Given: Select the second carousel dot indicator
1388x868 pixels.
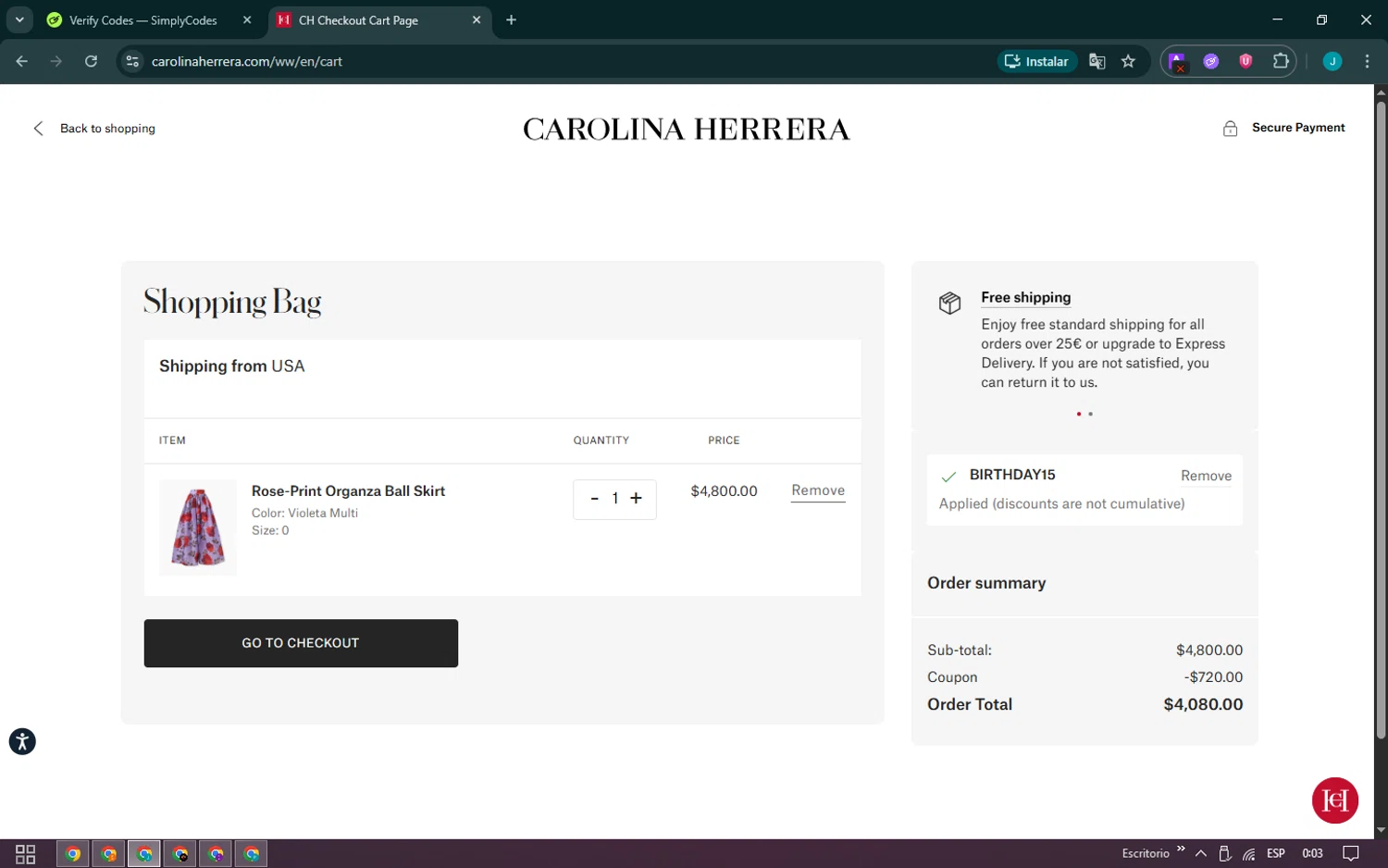Looking at the screenshot, I should click(x=1091, y=414).
